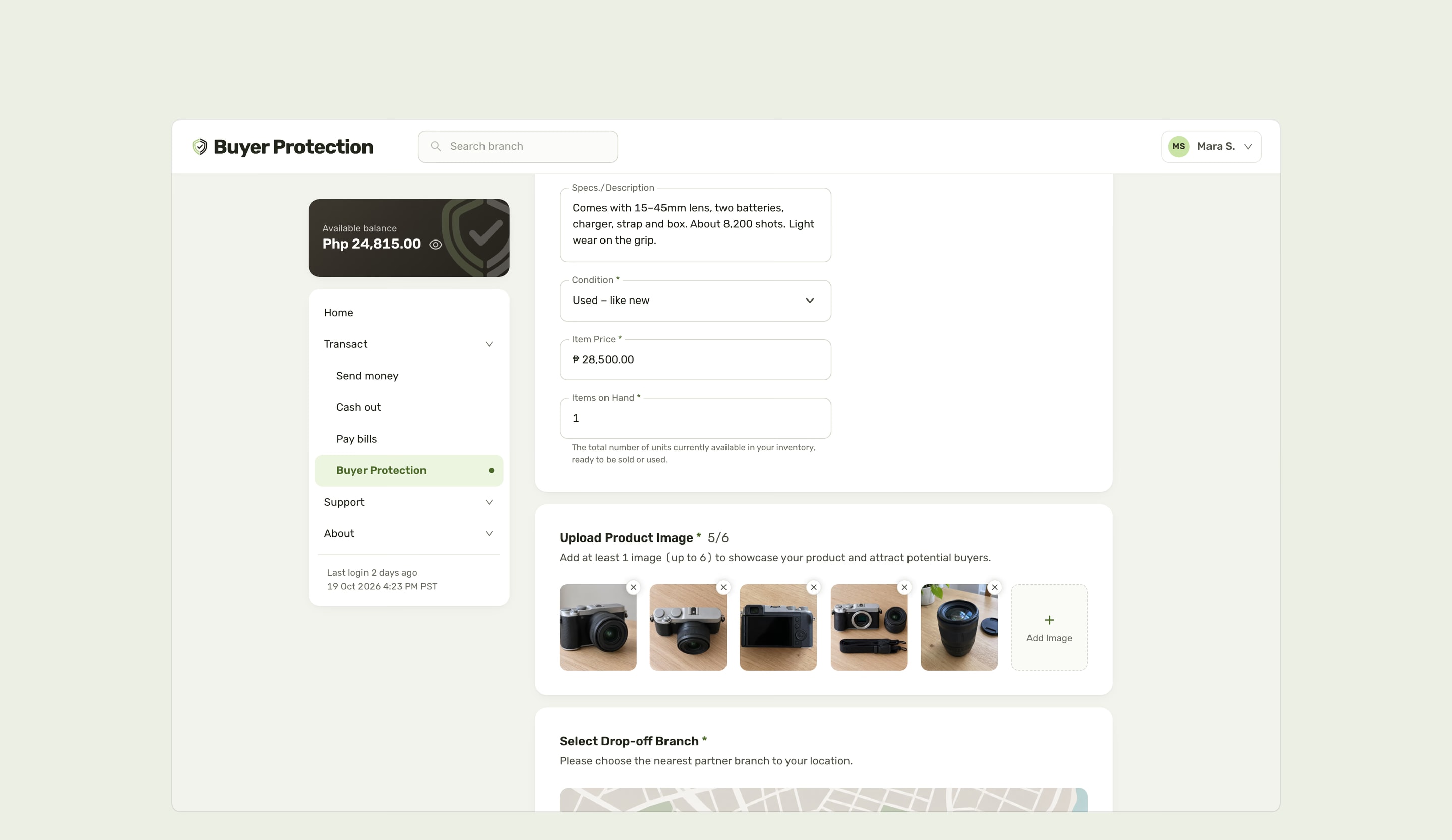The height and width of the screenshot is (840, 1452).
Task: Remove the first camera product image
Action: coord(633,587)
